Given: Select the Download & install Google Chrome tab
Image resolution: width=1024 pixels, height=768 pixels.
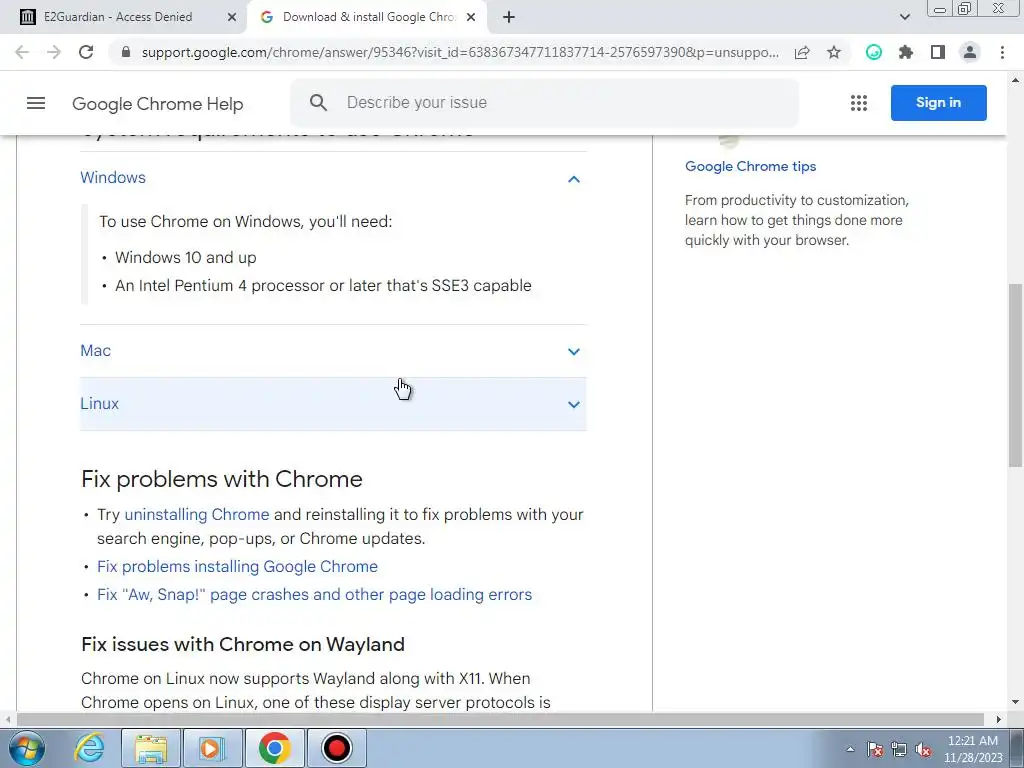Looking at the screenshot, I should pos(368,17).
